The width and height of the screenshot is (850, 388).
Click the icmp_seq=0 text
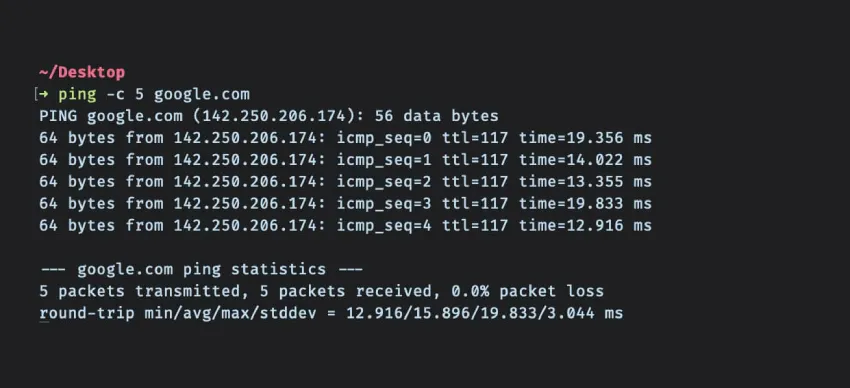point(384,138)
